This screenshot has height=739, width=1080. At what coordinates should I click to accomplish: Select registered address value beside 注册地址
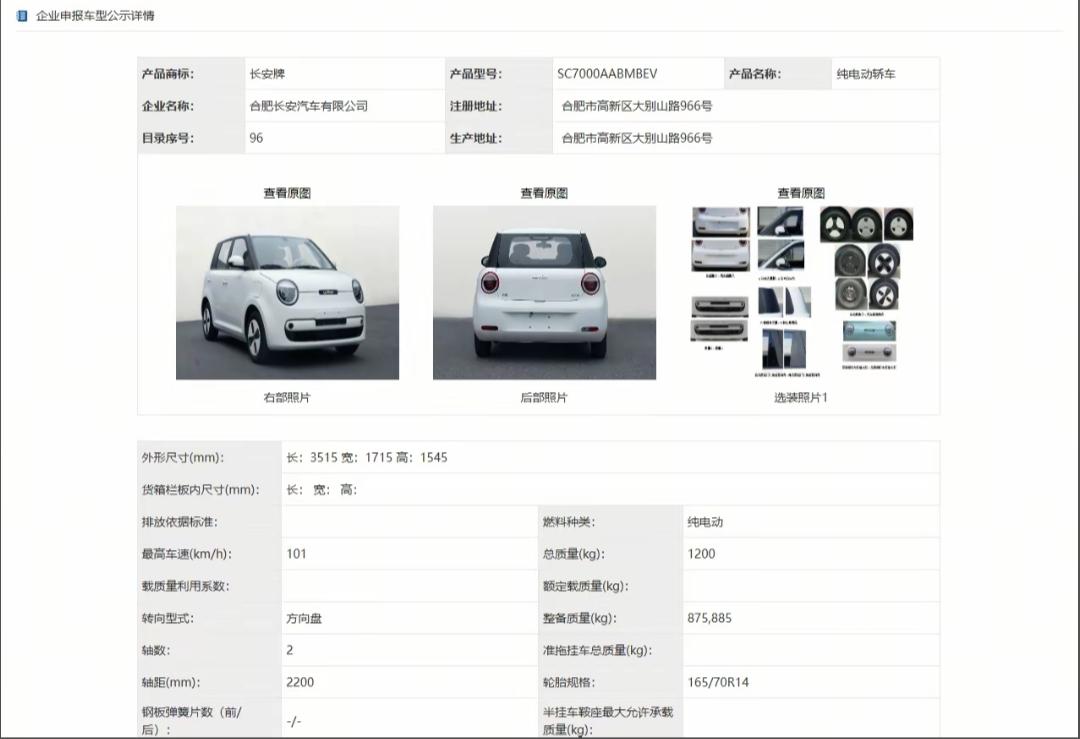[637, 106]
